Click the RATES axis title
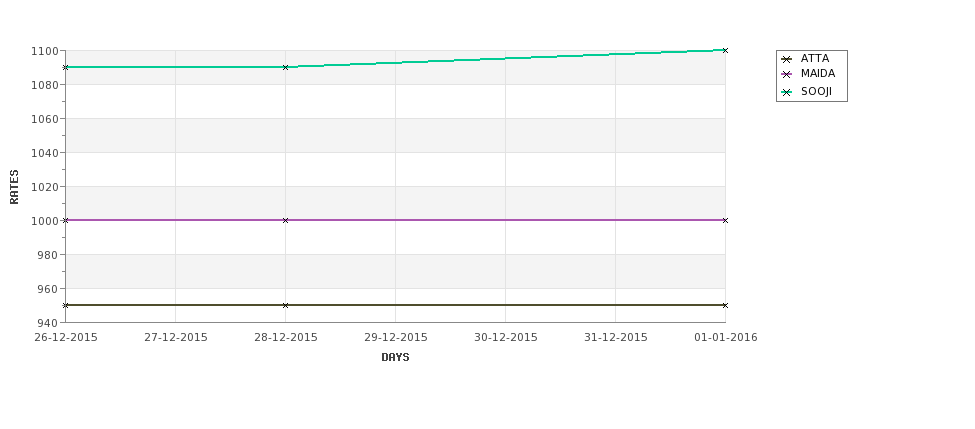975x429 pixels. tap(14, 187)
